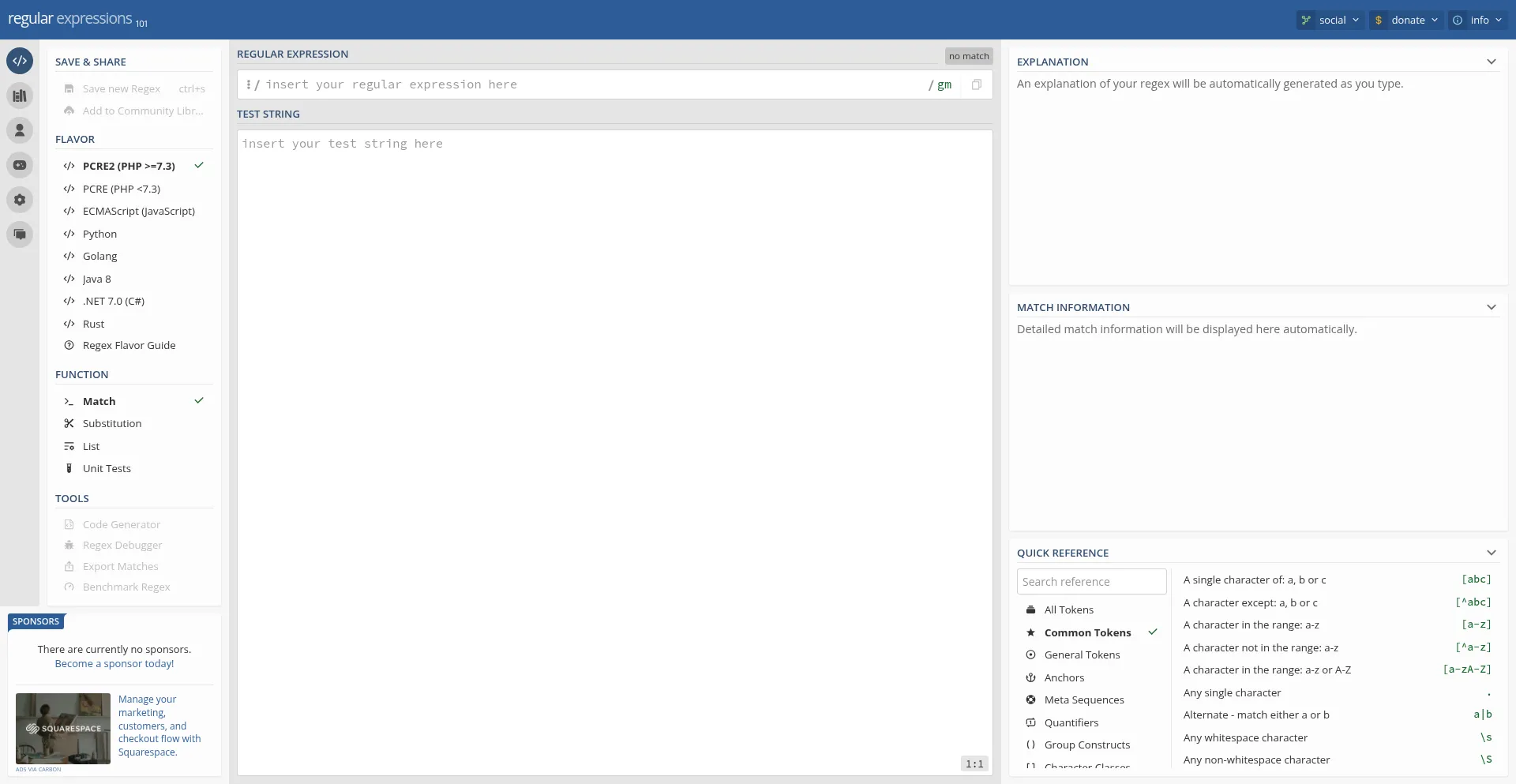Collapse the Match Information panel
This screenshot has height=784, width=1516.
coord(1491,307)
